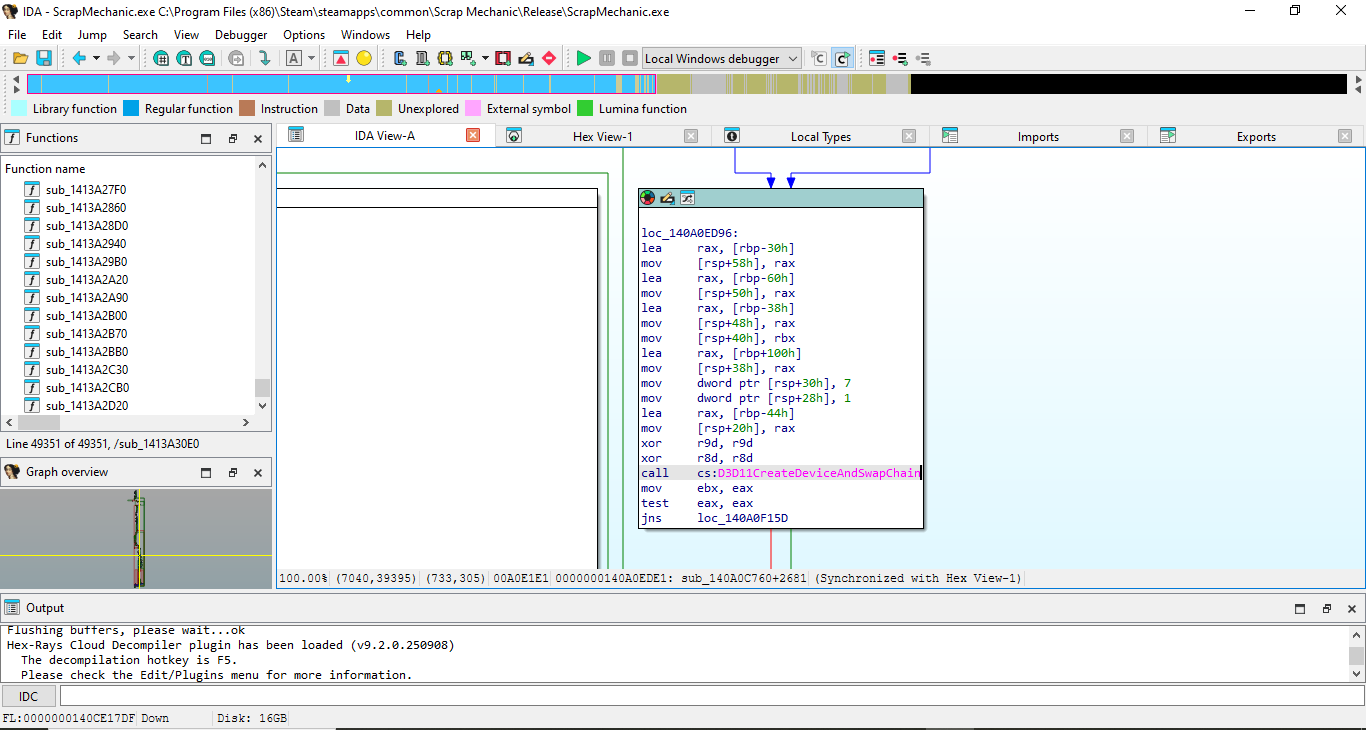1366x730 pixels.
Task: Switch to the Hex View-1 tab
Action: point(602,136)
